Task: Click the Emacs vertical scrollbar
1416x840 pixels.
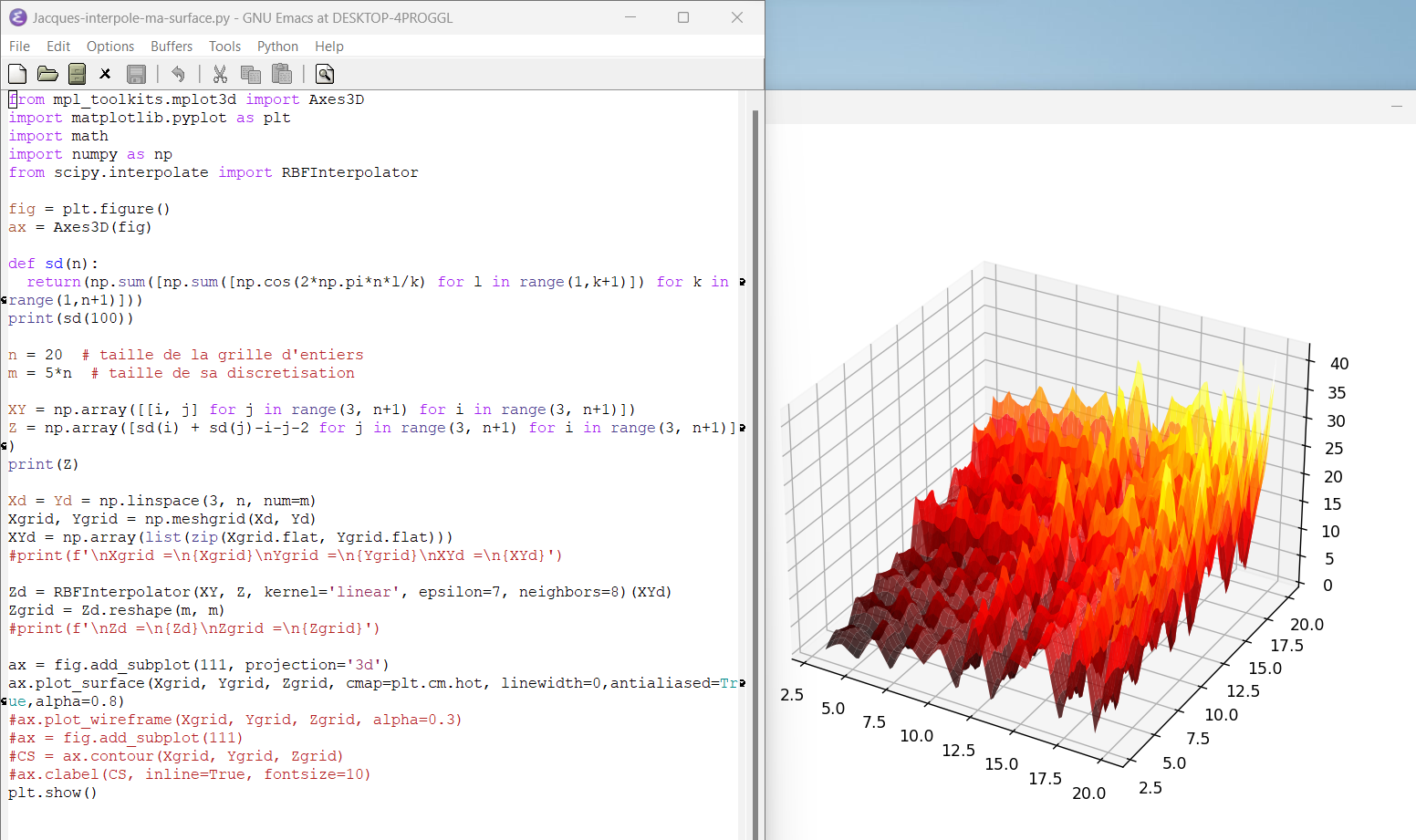Action: (755, 456)
